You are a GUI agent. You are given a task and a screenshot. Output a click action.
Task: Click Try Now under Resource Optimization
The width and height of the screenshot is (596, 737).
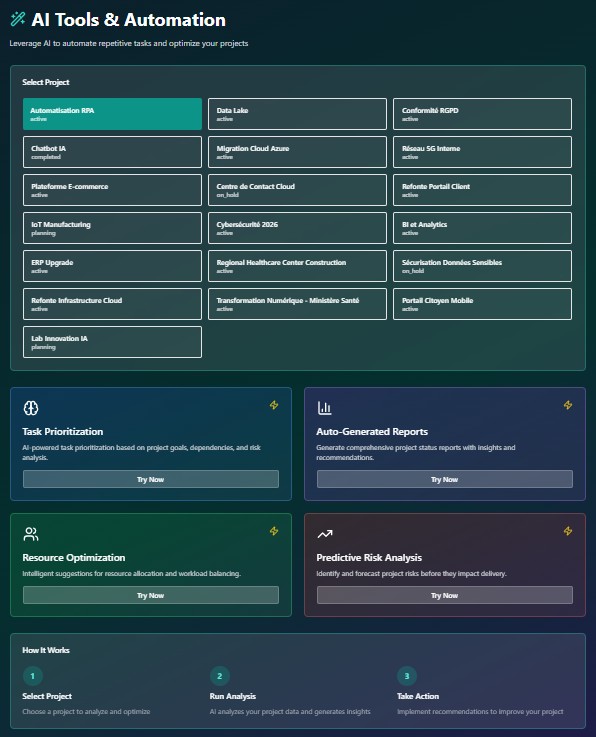point(151,596)
